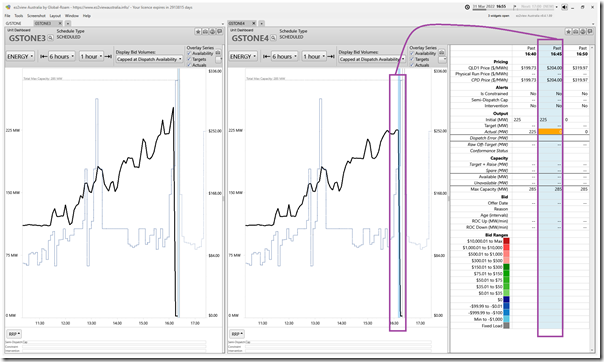Add new tab next to GSTONE4 tab

pyautogui.click(x=261, y=23)
